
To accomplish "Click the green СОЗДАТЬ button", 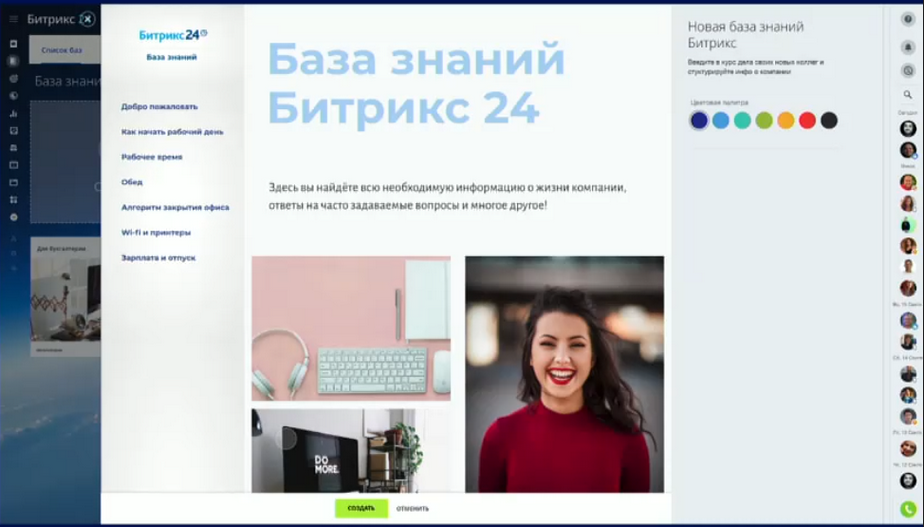I will pos(361,508).
